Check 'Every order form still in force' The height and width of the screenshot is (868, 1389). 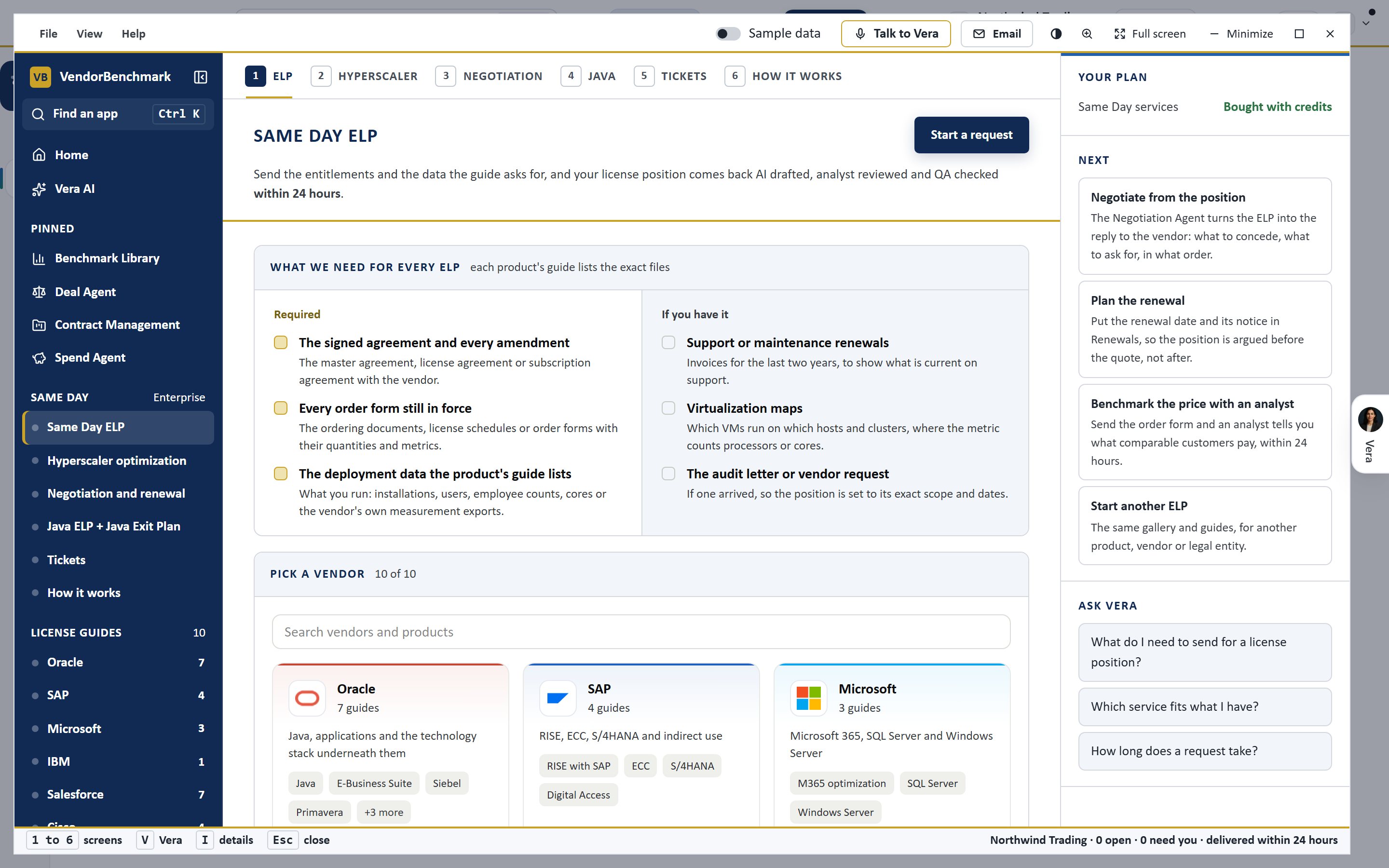(x=281, y=408)
